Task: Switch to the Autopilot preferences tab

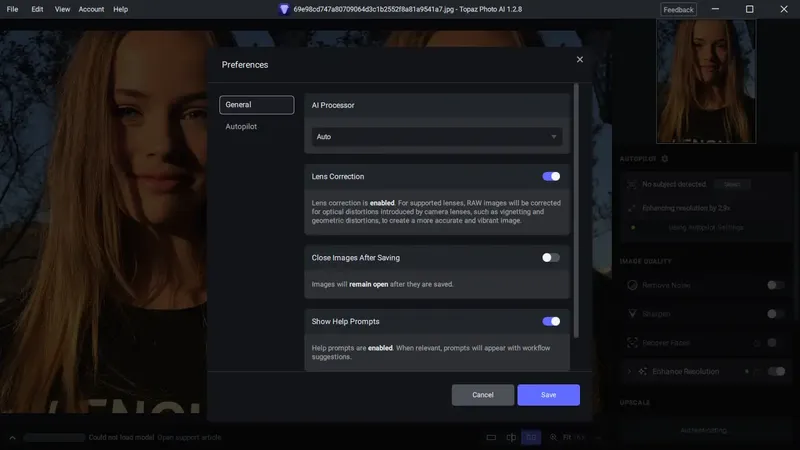Action: pos(241,127)
